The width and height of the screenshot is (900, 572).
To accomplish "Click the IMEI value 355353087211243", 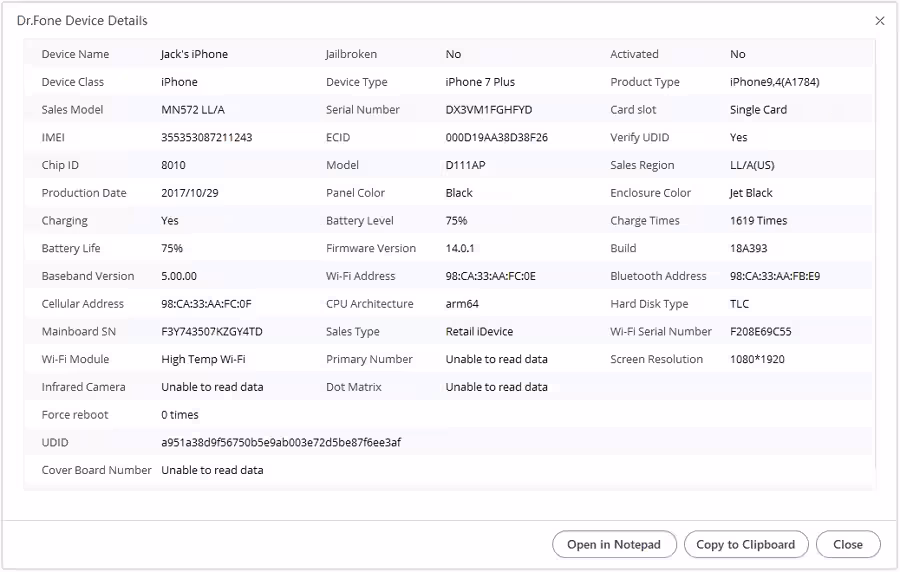I will click(x=206, y=137).
